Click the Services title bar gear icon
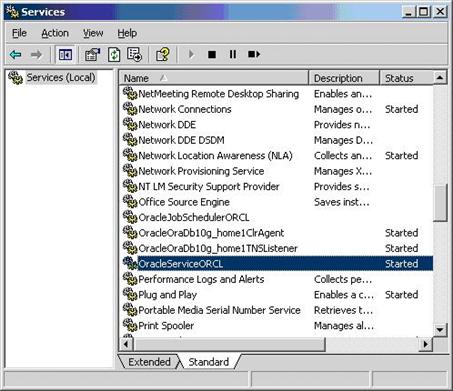 tap(13, 12)
